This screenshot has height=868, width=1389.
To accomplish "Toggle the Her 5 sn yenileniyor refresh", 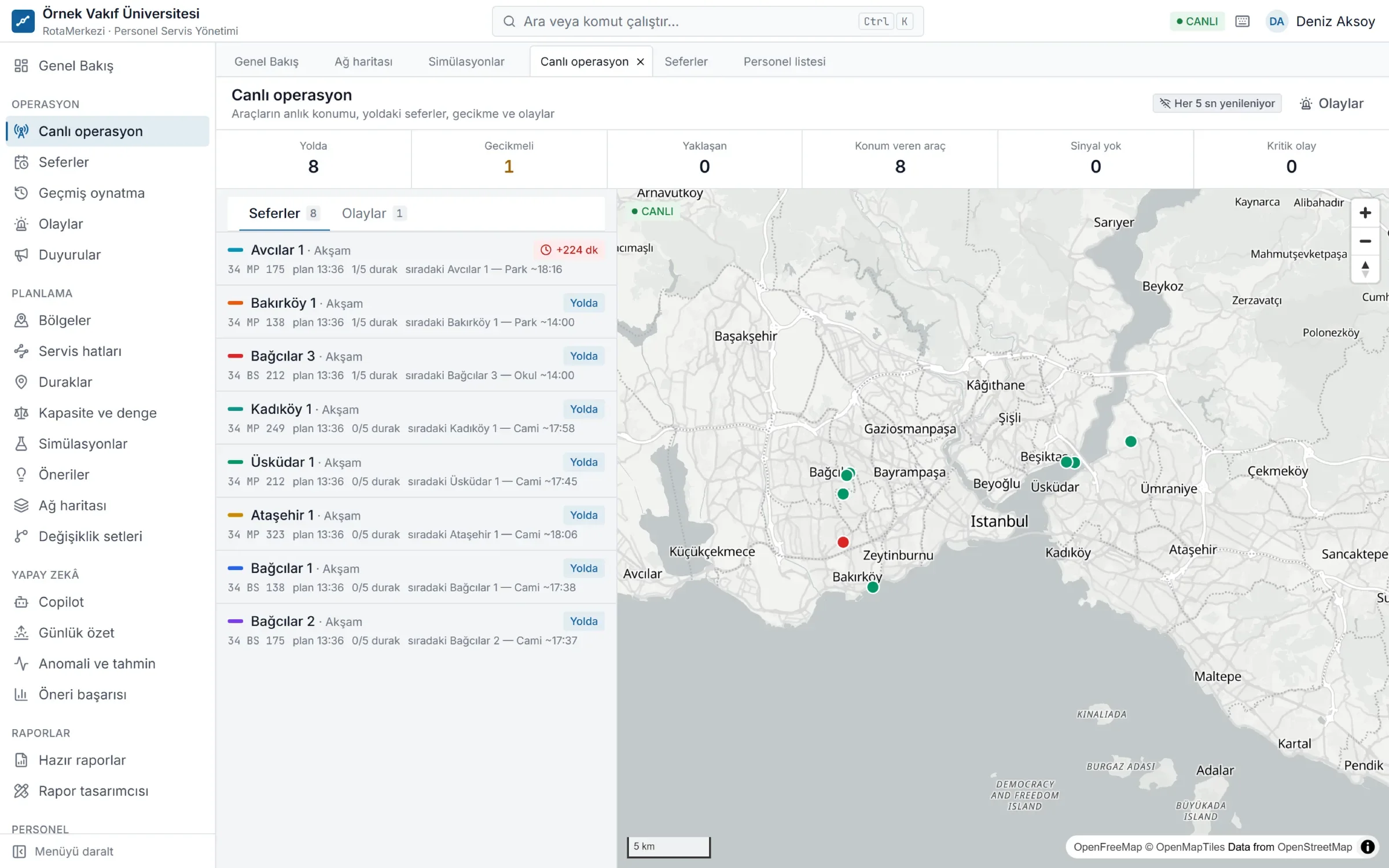I will tap(1217, 104).
